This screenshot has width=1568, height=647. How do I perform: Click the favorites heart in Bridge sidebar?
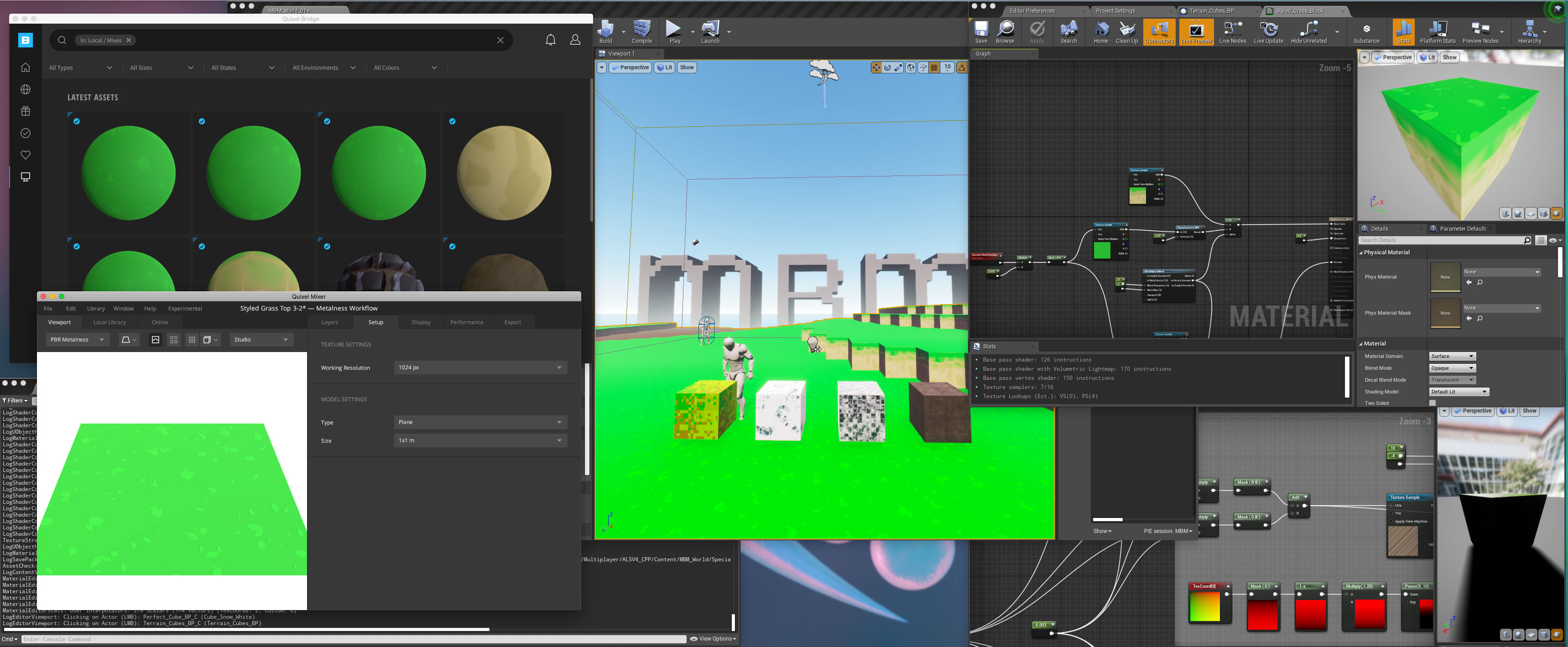[x=26, y=155]
